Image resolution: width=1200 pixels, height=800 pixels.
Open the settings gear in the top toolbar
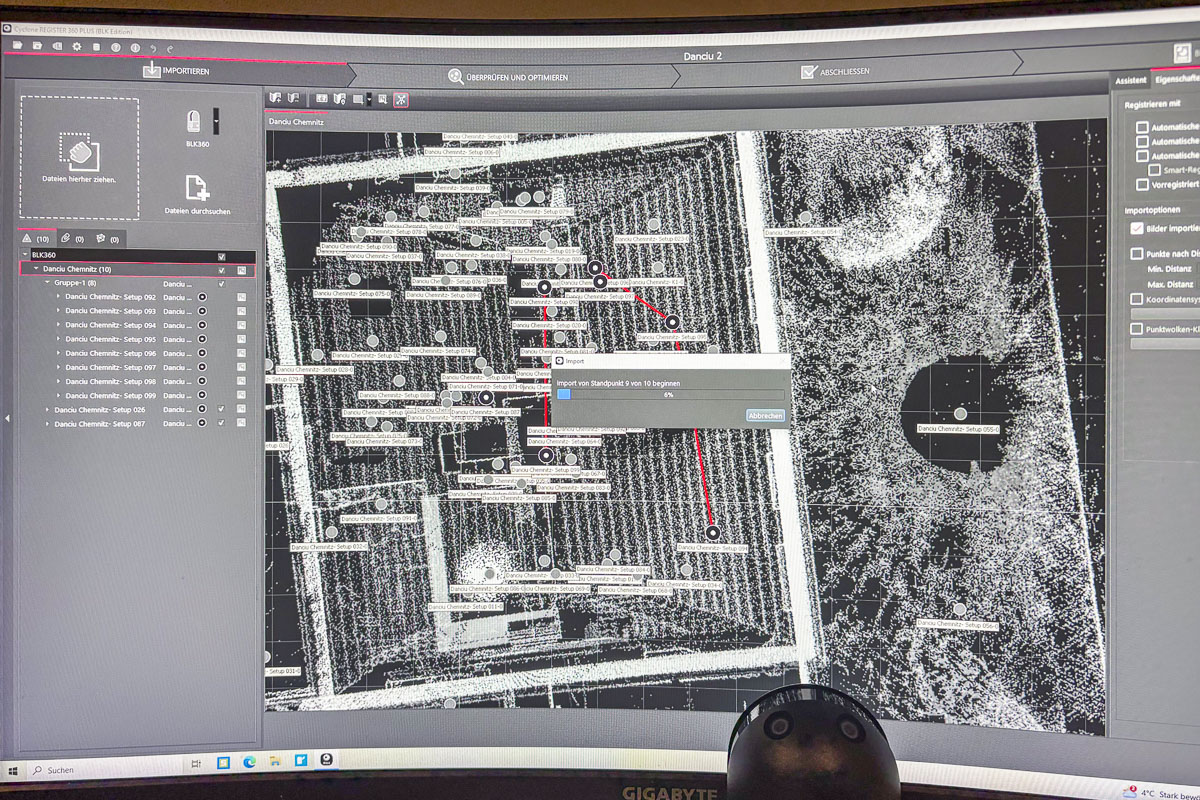tap(76, 46)
